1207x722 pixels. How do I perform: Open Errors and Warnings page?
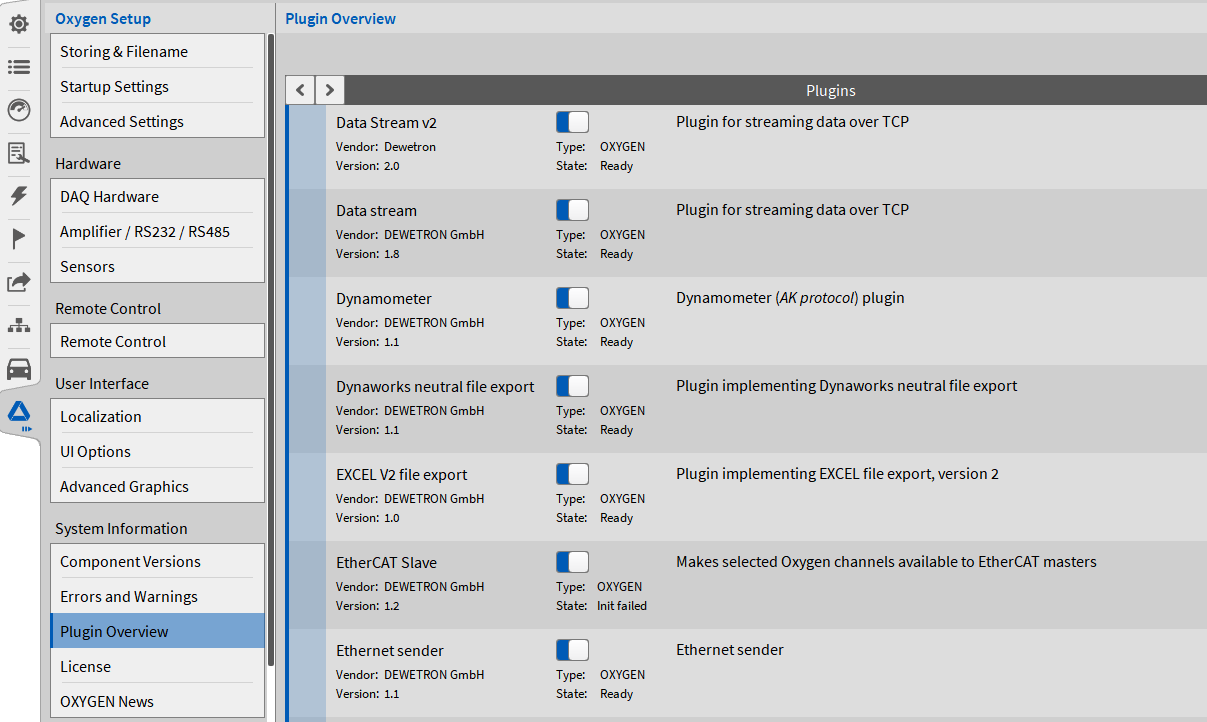[157, 596]
